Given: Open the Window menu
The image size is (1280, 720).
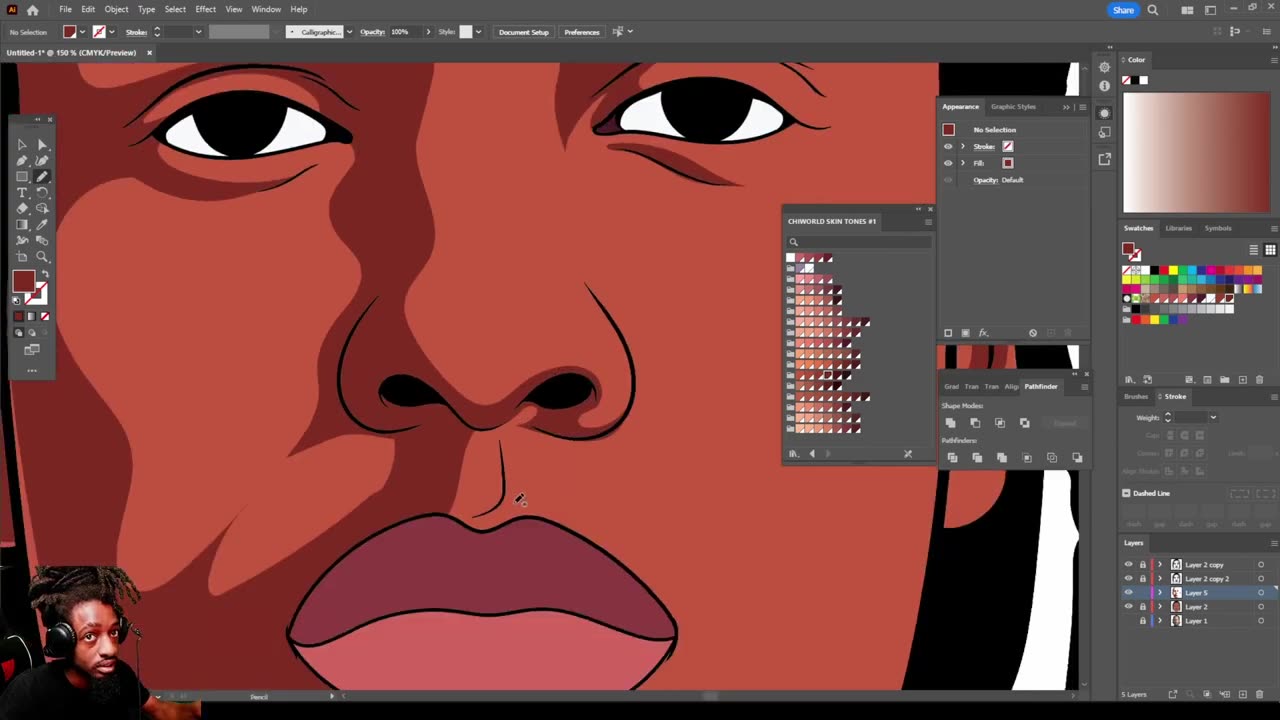Looking at the screenshot, I should (x=266, y=10).
